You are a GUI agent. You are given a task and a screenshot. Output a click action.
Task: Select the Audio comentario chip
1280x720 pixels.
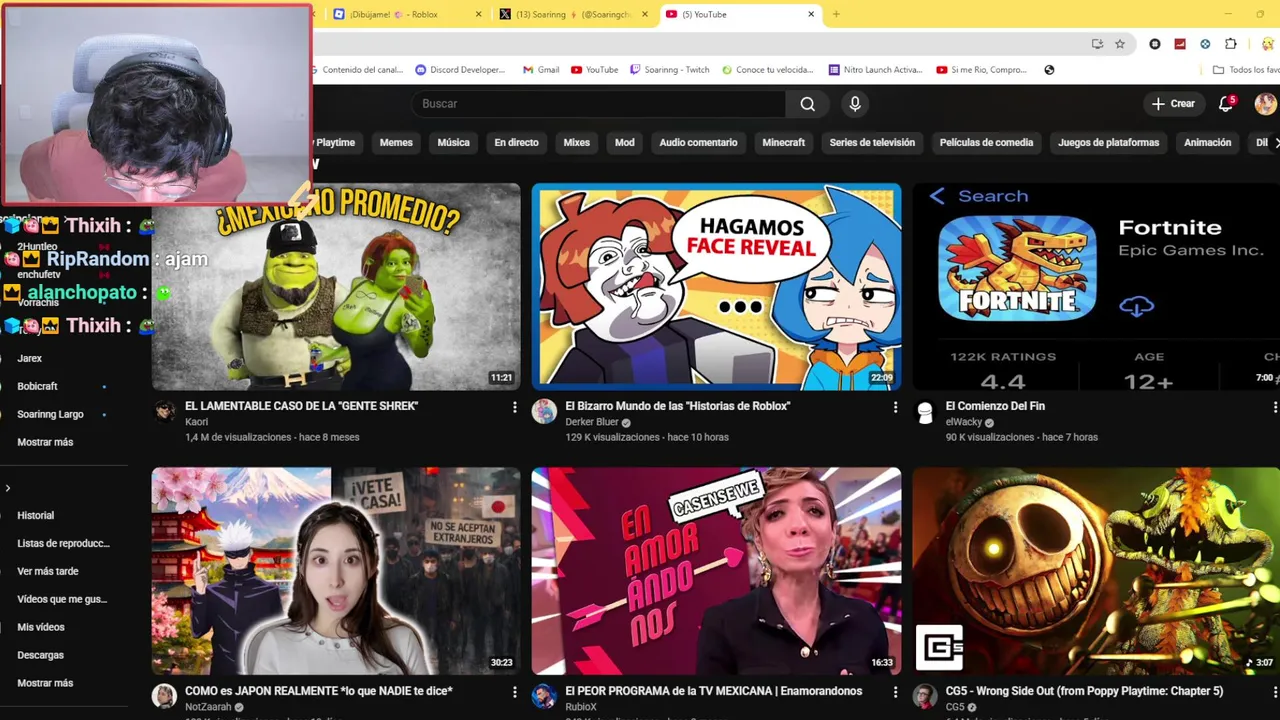pos(698,143)
